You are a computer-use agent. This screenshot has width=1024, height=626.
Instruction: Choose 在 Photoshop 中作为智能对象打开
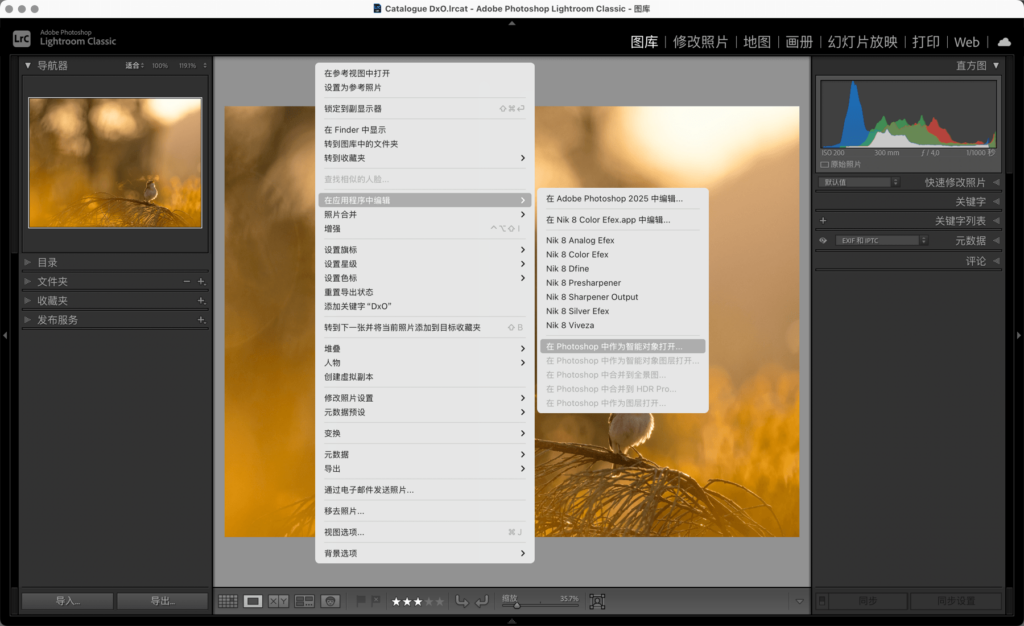pos(622,347)
